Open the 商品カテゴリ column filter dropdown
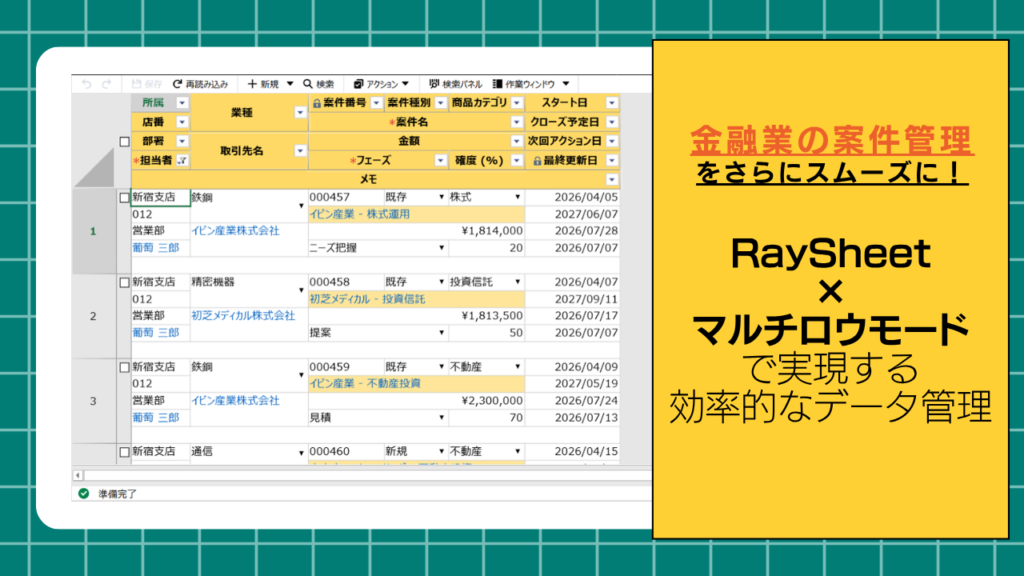 [517, 103]
